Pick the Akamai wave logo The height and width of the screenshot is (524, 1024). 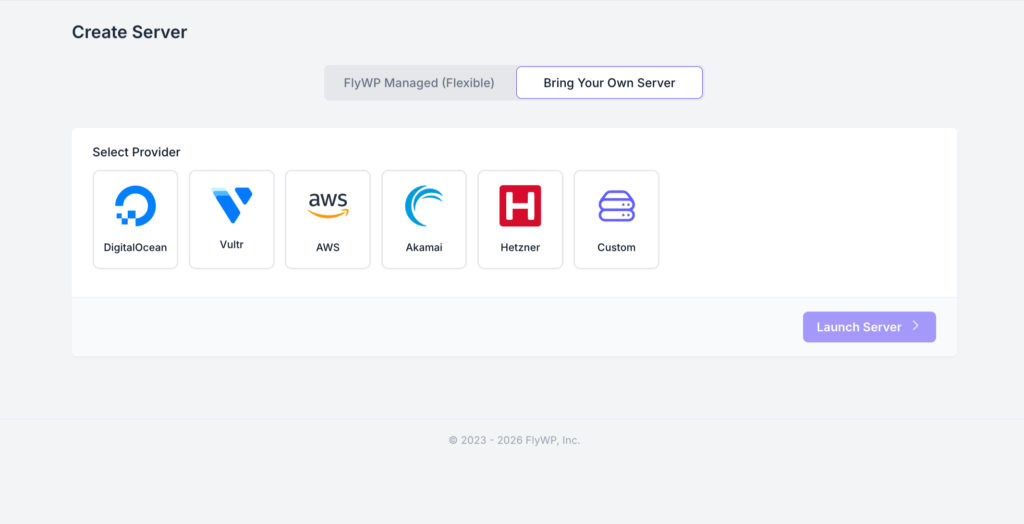(x=424, y=206)
